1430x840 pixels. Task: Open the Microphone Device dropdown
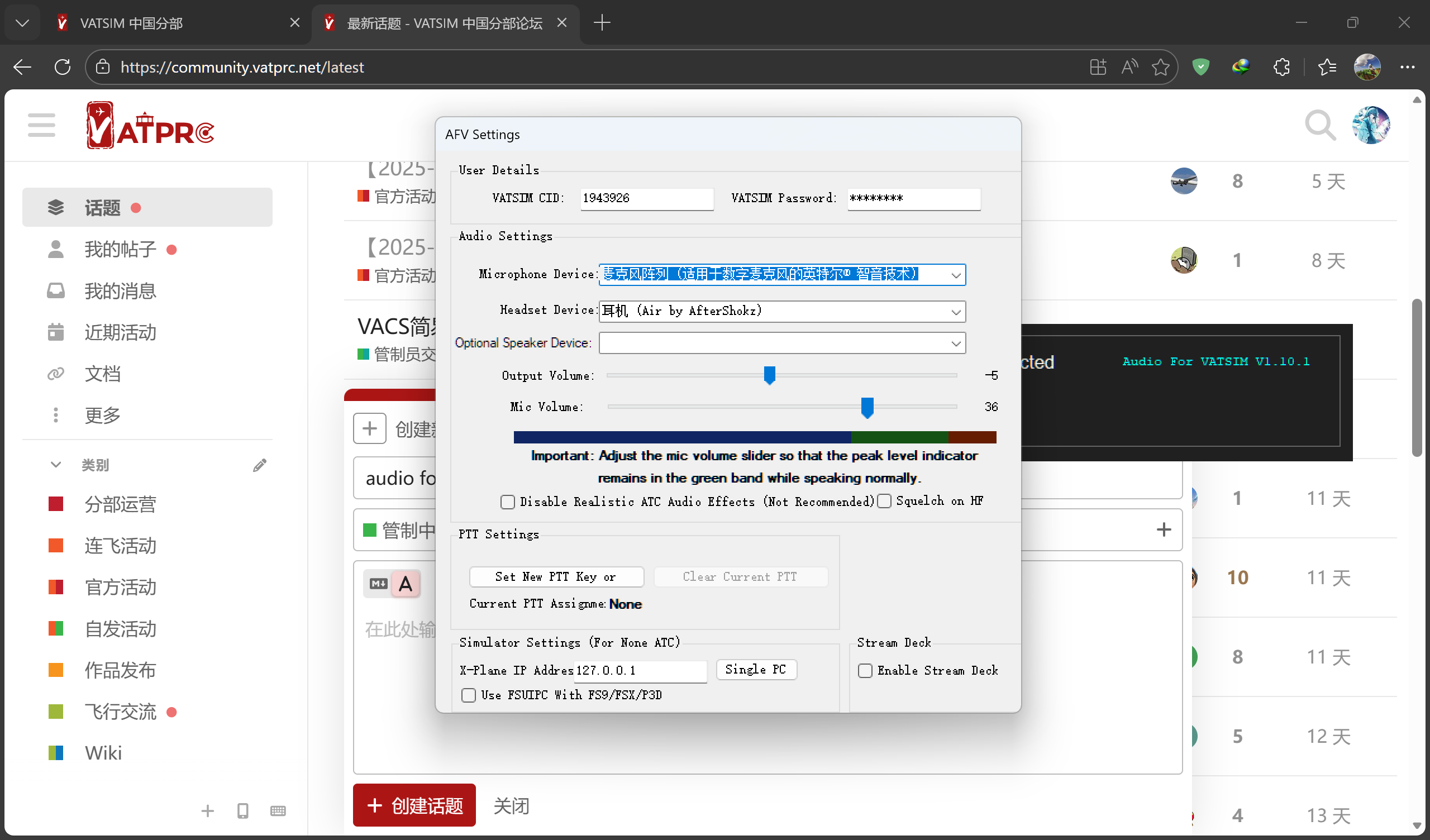(956, 275)
